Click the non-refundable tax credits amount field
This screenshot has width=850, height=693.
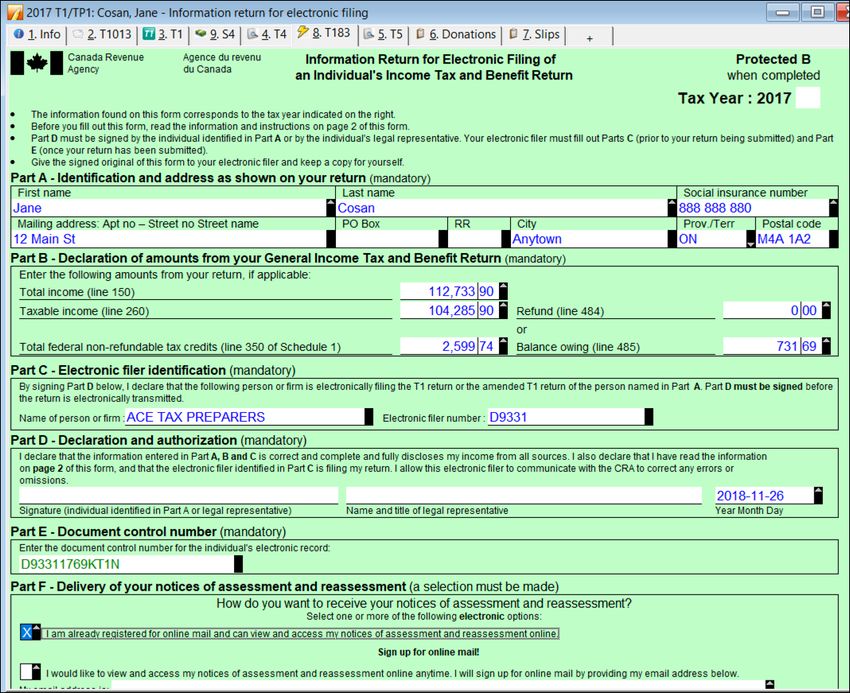click(448, 346)
